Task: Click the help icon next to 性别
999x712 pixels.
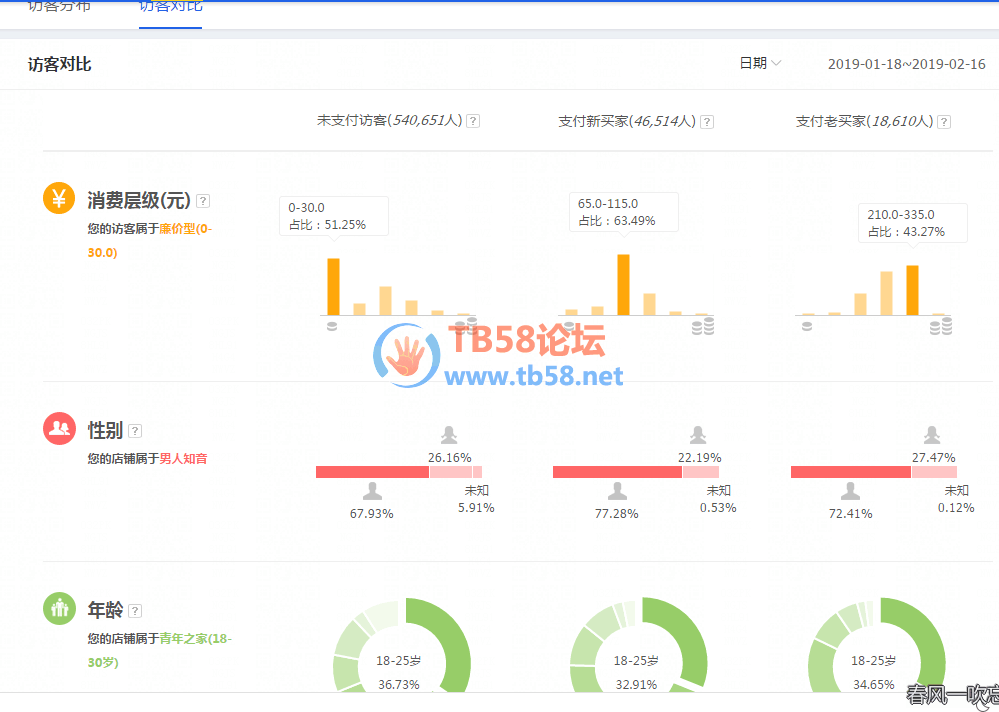Action: [x=135, y=431]
